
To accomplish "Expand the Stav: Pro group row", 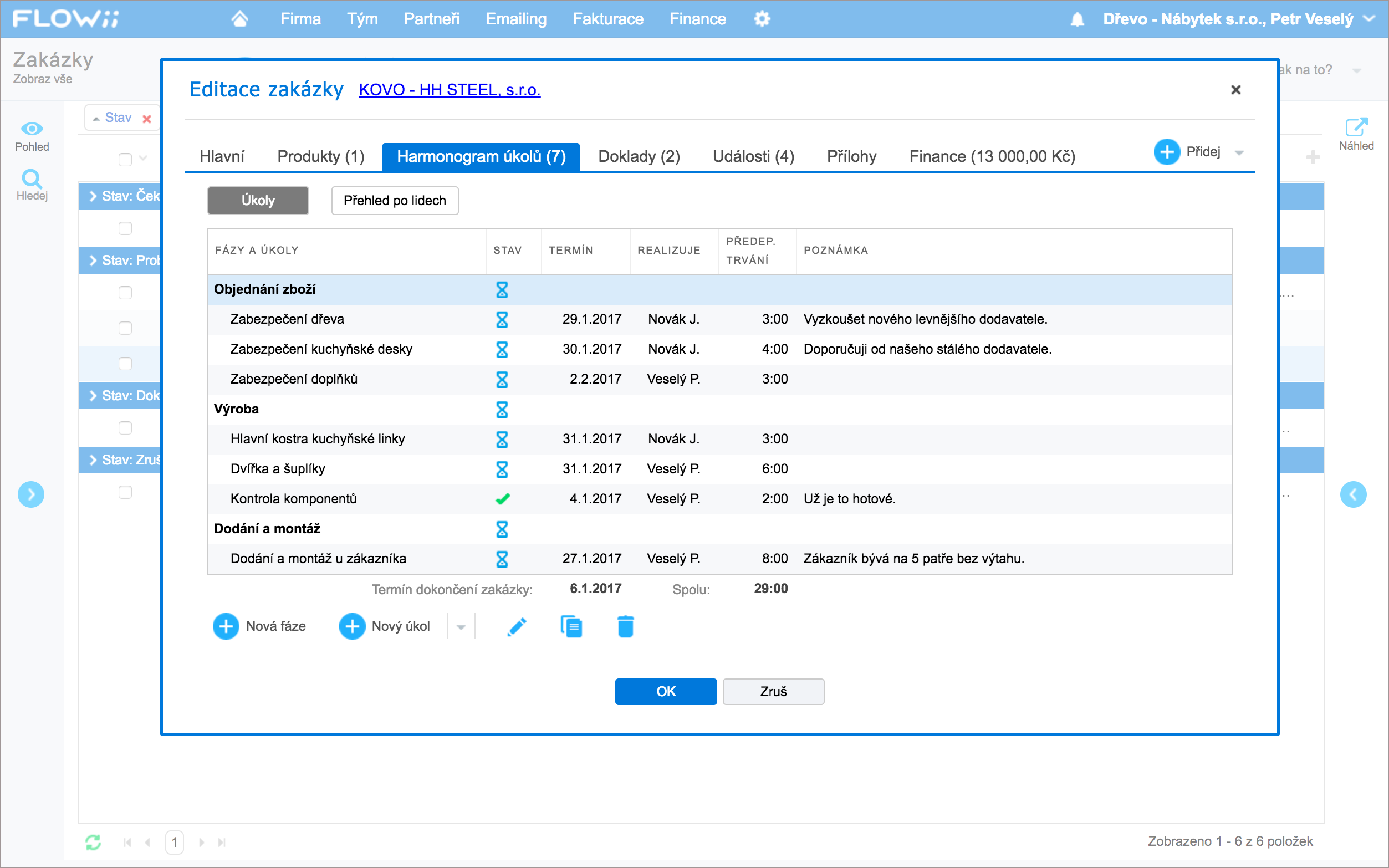I will pyautogui.click(x=94, y=260).
